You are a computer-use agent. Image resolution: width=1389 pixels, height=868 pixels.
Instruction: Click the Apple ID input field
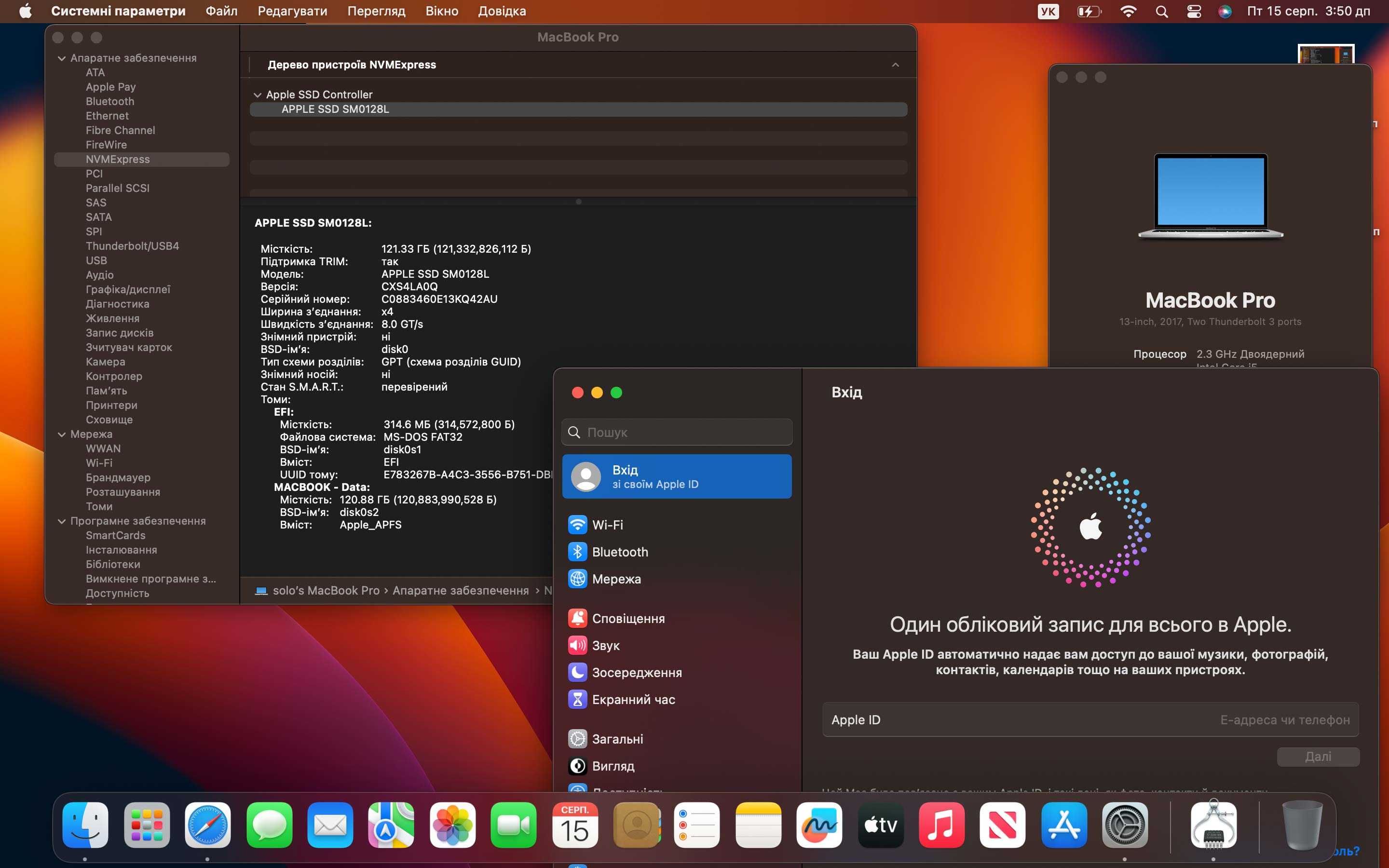pyautogui.click(x=1090, y=719)
